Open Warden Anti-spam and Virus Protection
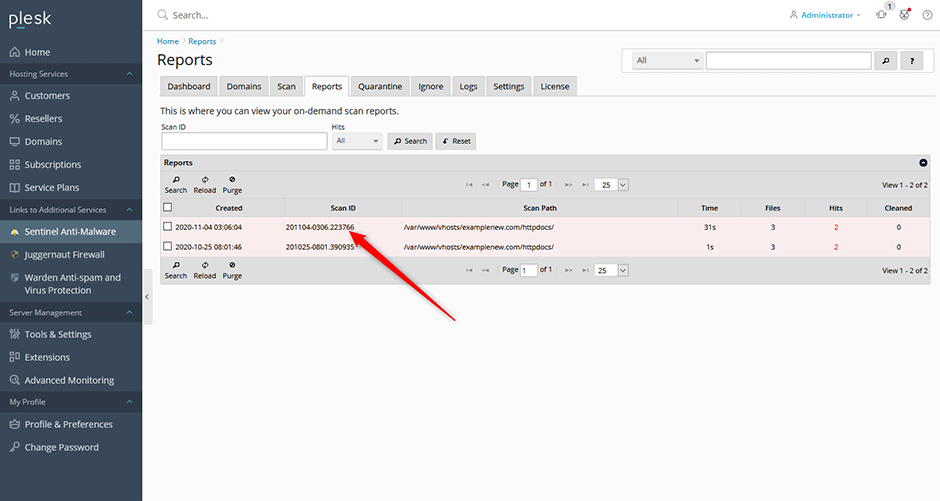Image resolution: width=940 pixels, height=501 pixels. click(71, 284)
